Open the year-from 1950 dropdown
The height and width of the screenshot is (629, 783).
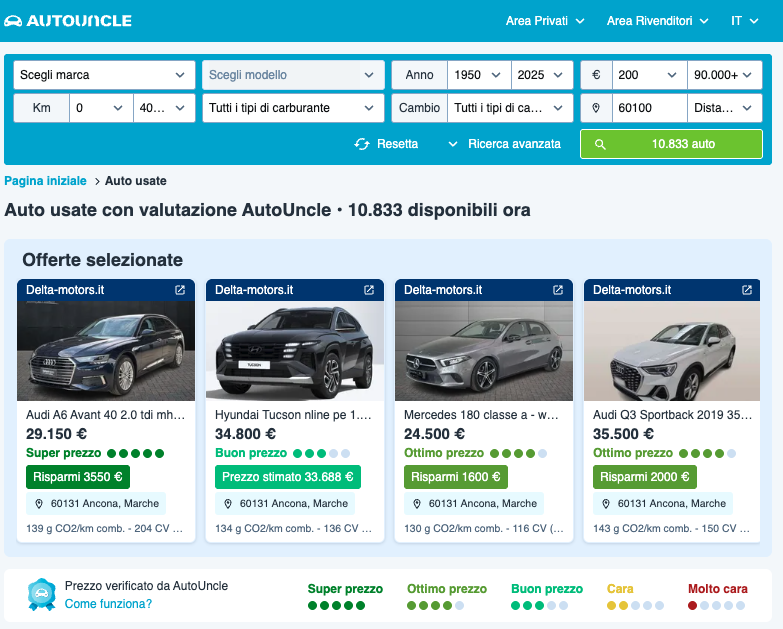[479, 75]
